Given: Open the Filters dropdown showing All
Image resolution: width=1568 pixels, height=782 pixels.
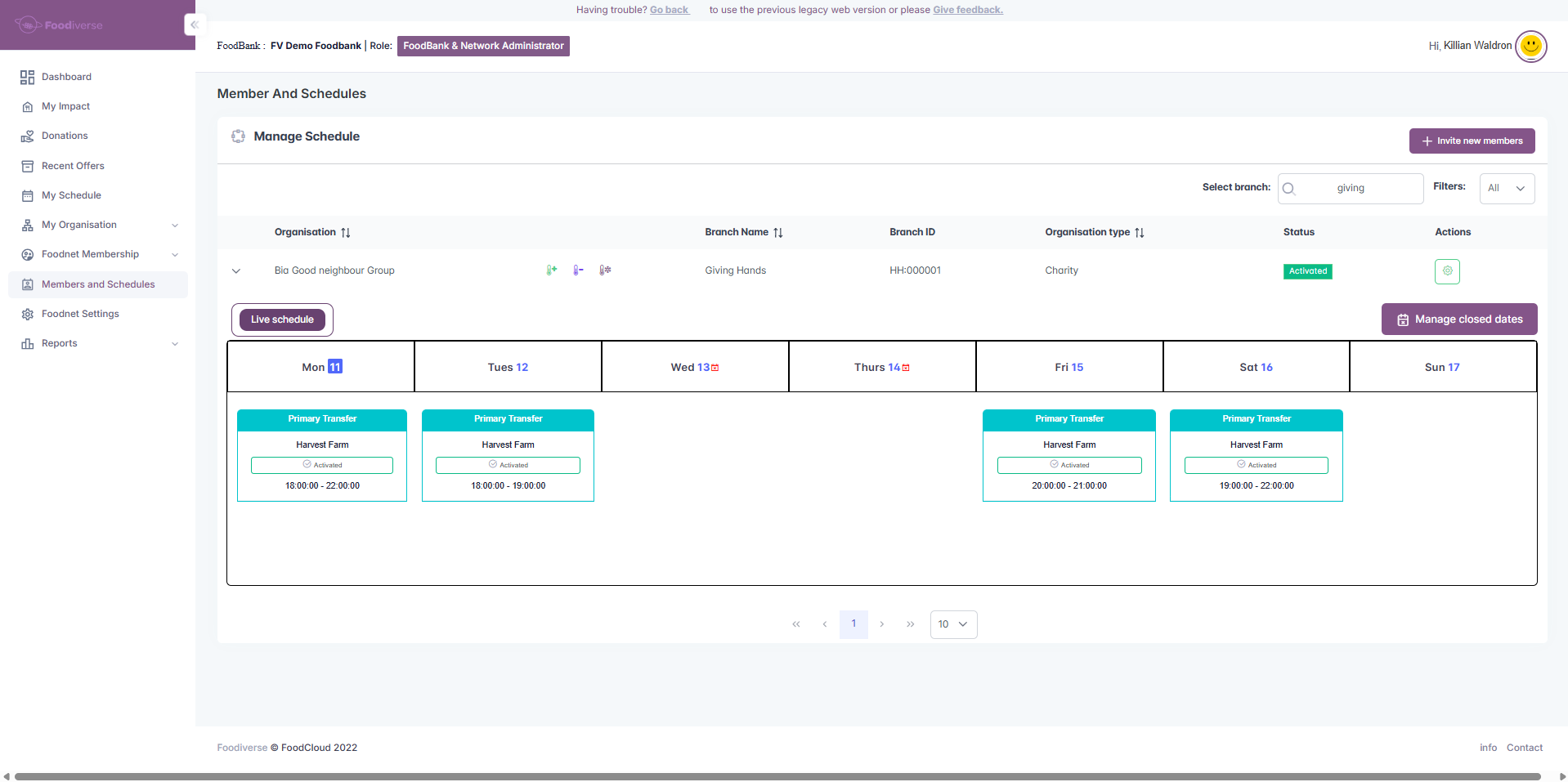Looking at the screenshot, I should pyautogui.click(x=1507, y=189).
